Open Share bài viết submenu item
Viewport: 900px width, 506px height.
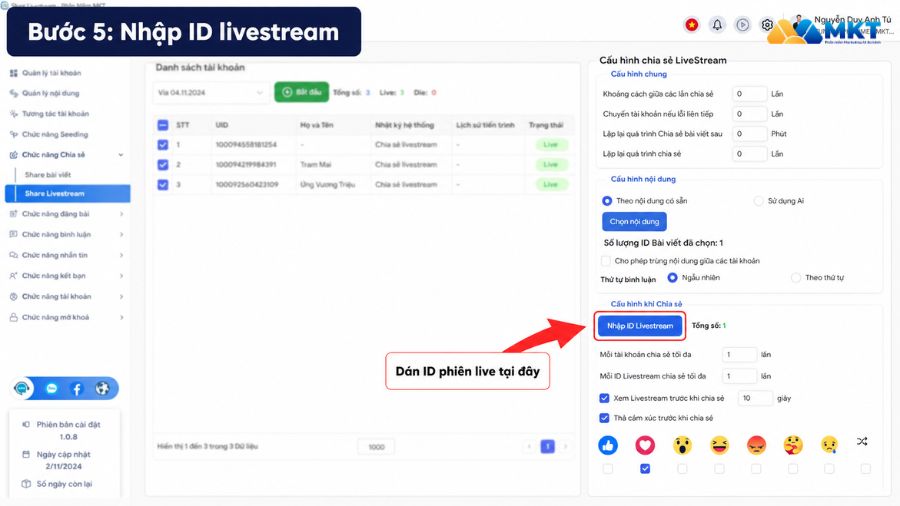tap(48, 174)
